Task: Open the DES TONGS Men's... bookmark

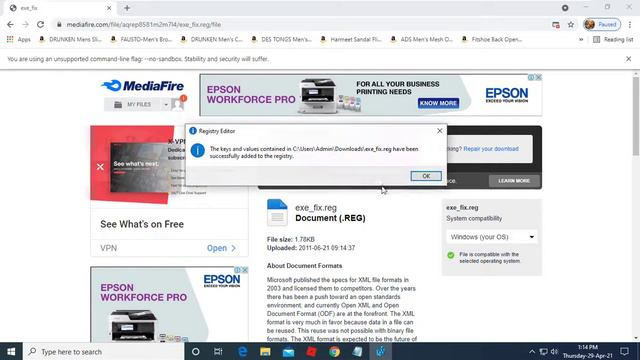Action: click(x=282, y=40)
